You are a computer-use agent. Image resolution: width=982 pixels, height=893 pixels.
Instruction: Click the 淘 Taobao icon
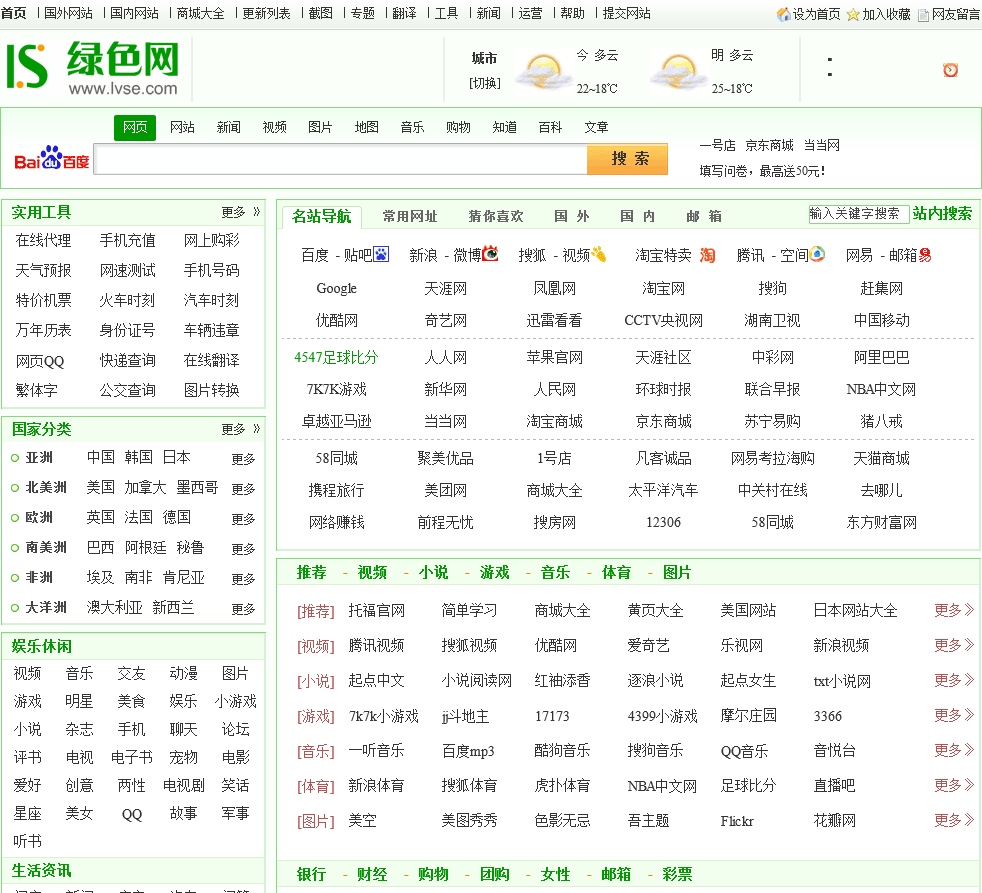[707, 255]
